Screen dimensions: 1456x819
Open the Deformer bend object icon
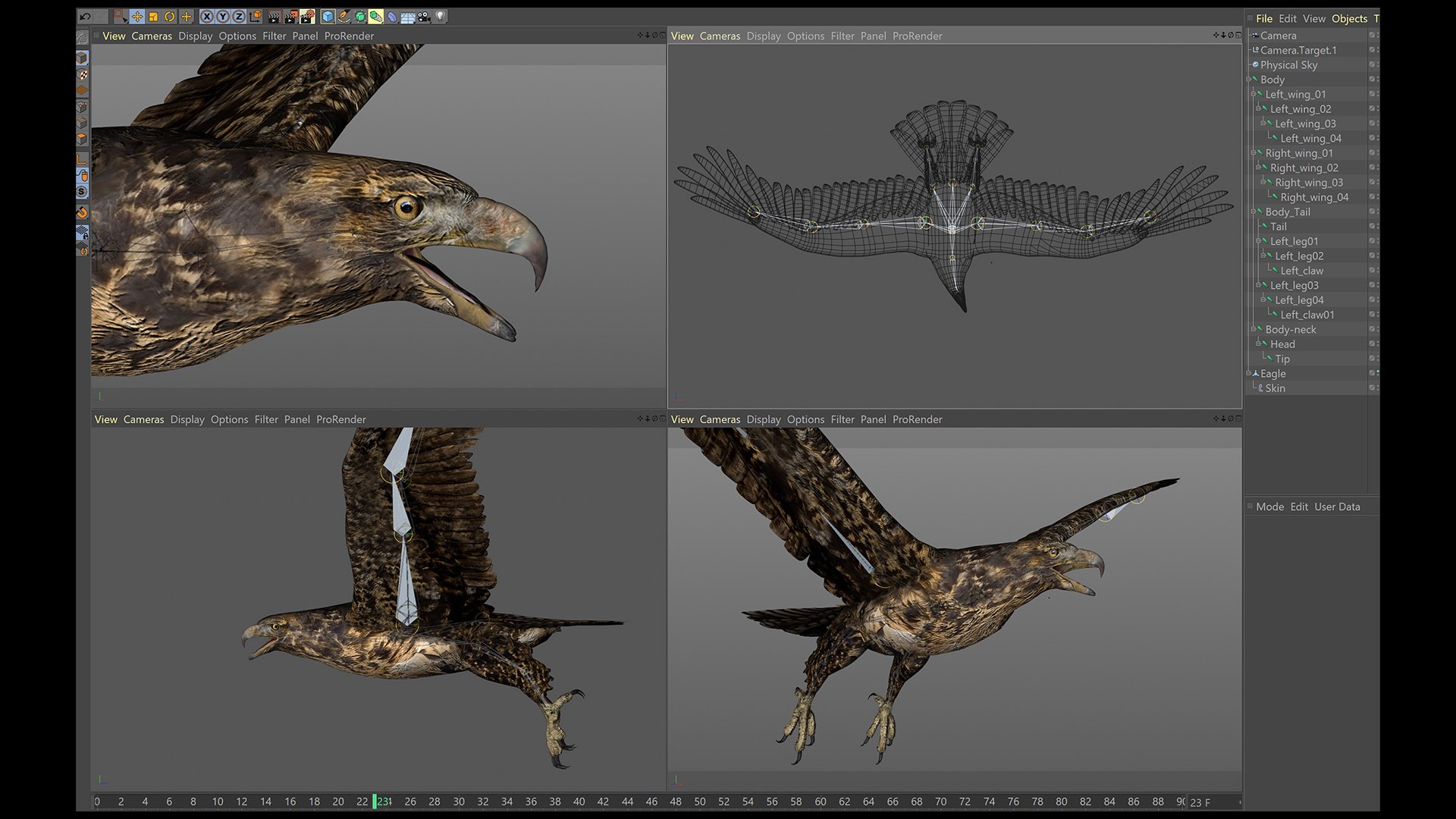(392, 16)
